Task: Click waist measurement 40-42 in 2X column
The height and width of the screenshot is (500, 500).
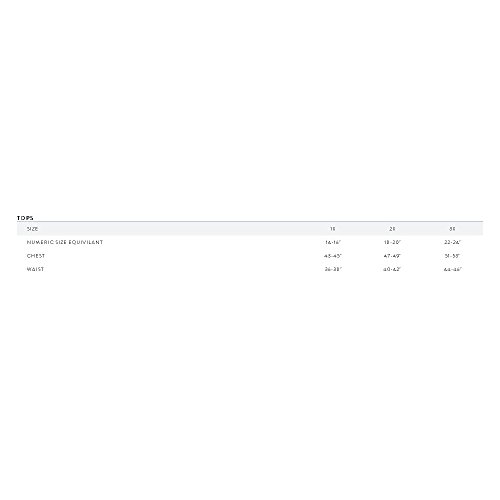Action: click(x=392, y=269)
